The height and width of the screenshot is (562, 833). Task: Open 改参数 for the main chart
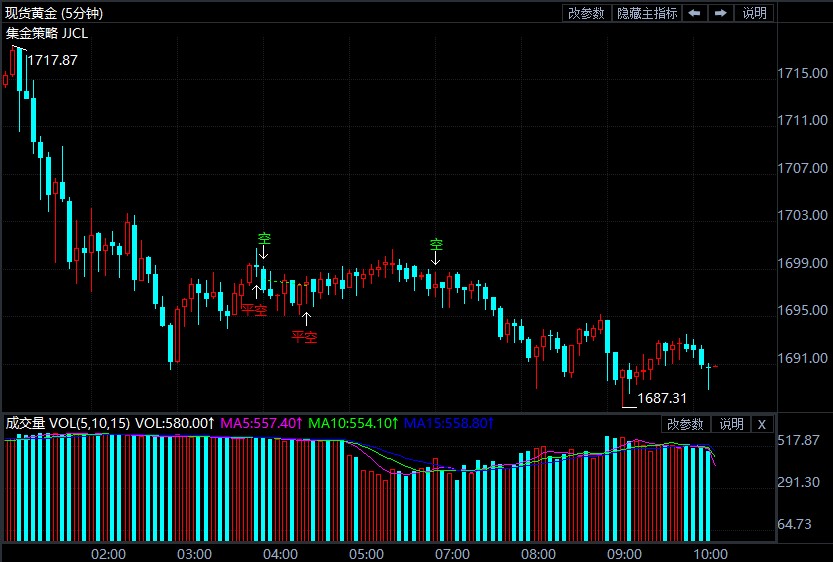586,13
